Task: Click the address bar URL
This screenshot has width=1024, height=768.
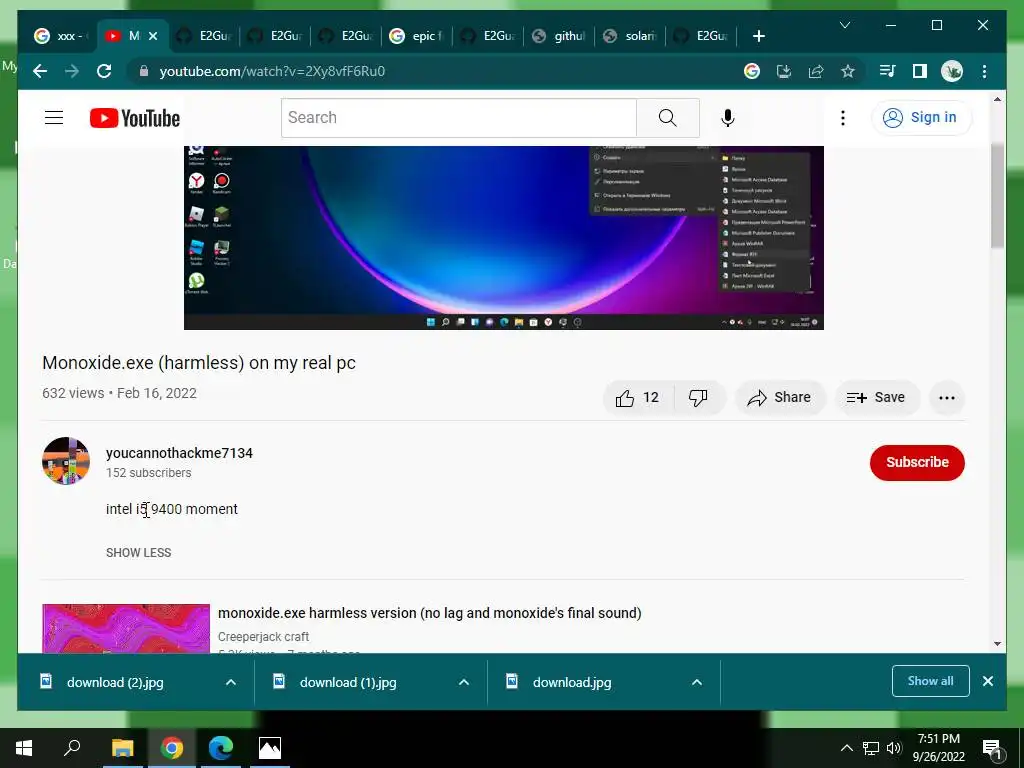Action: (x=272, y=71)
